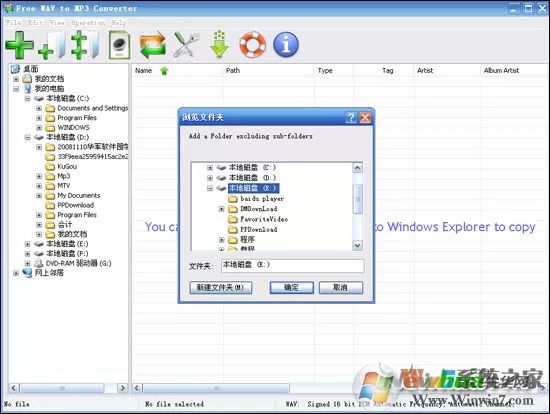This screenshot has height=414, width=550.
Task: Start conversion with orange-green arrows icon
Action: (153, 45)
